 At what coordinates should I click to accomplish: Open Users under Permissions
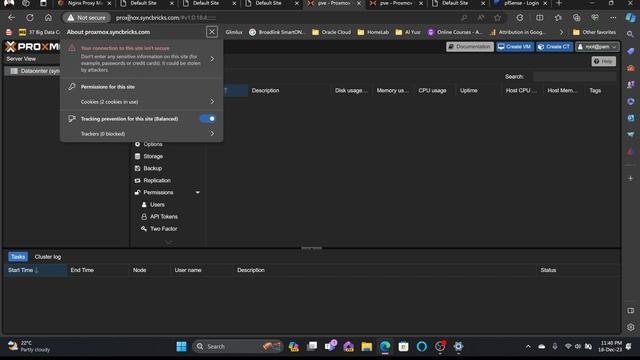point(157,204)
